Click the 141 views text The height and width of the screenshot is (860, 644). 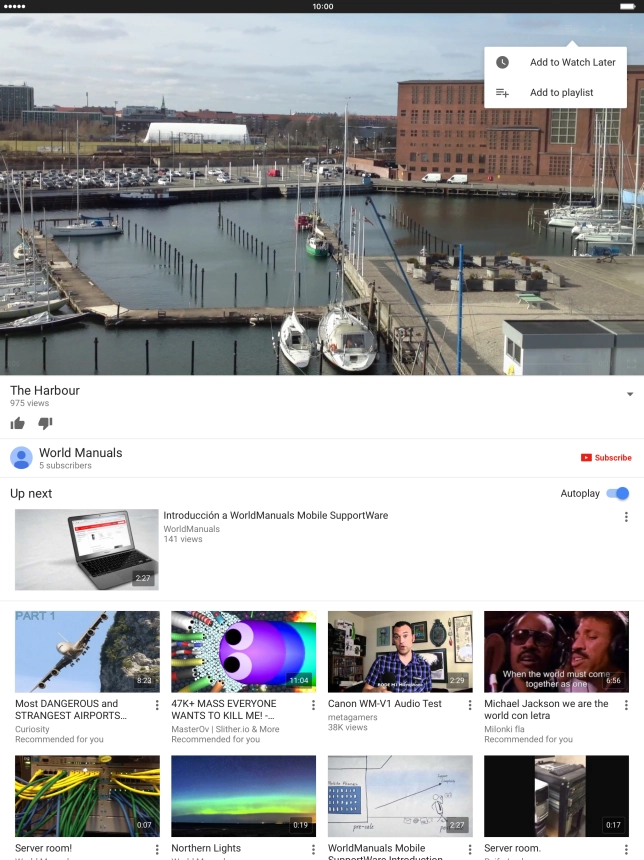click(x=183, y=539)
